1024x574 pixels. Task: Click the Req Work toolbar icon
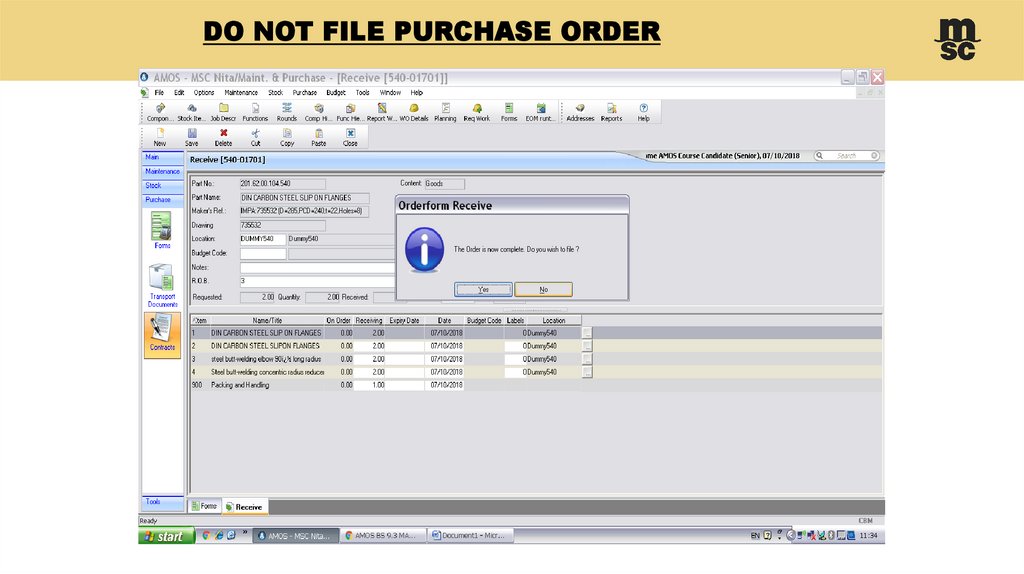pyautogui.click(x=477, y=111)
